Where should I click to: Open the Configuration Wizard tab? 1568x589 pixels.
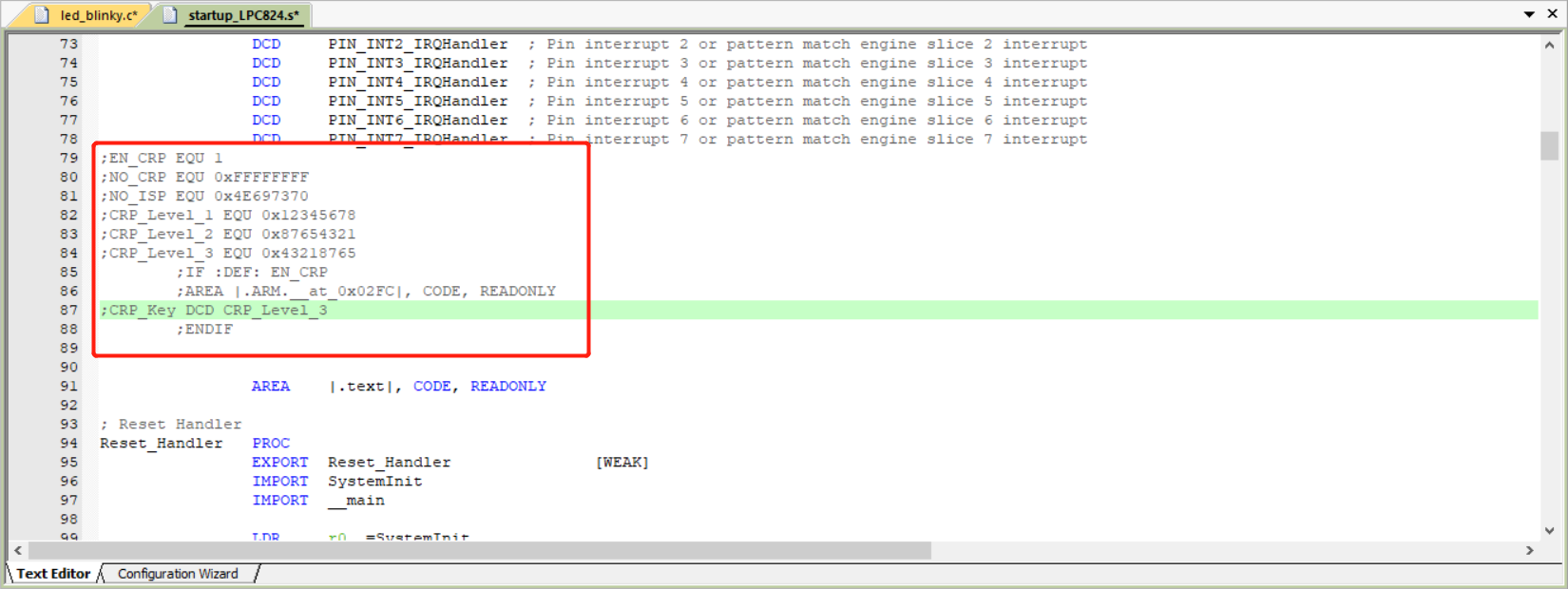[x=178, y=574]
